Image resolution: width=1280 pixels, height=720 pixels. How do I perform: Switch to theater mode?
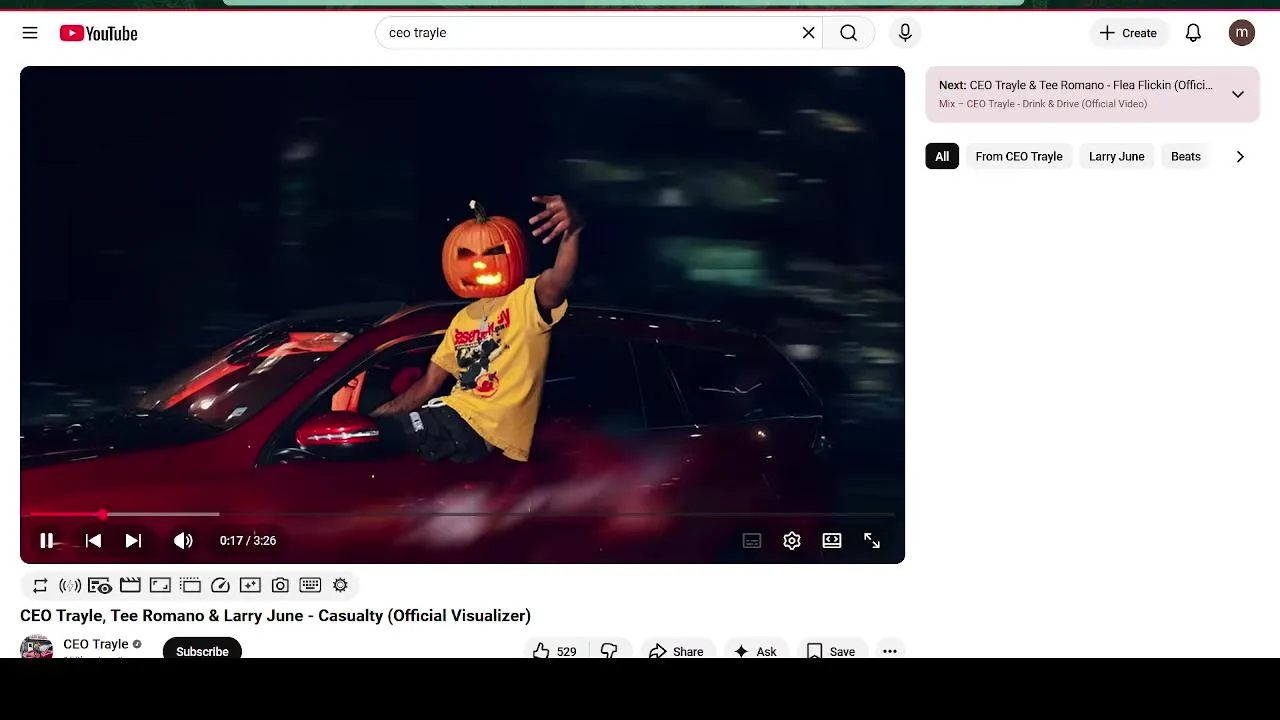coord(832,541)
